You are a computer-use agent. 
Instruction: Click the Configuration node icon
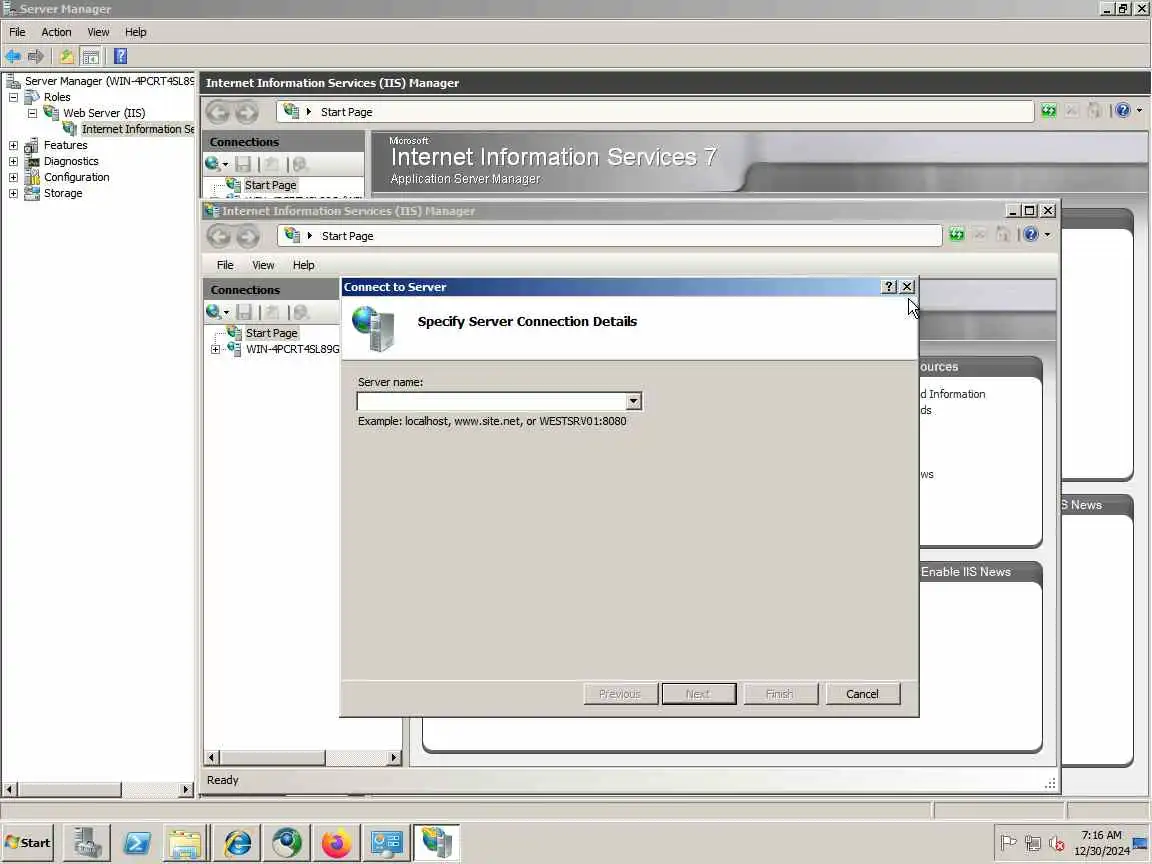[32, 177]
